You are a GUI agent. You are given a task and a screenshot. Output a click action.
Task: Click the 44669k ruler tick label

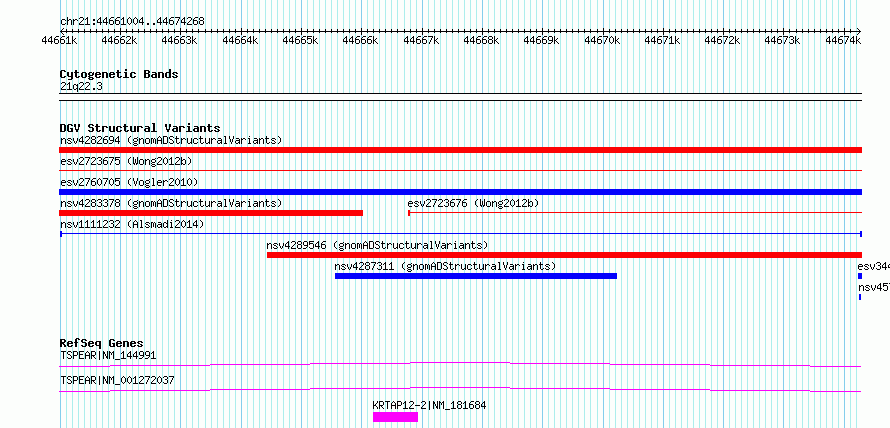541,40
